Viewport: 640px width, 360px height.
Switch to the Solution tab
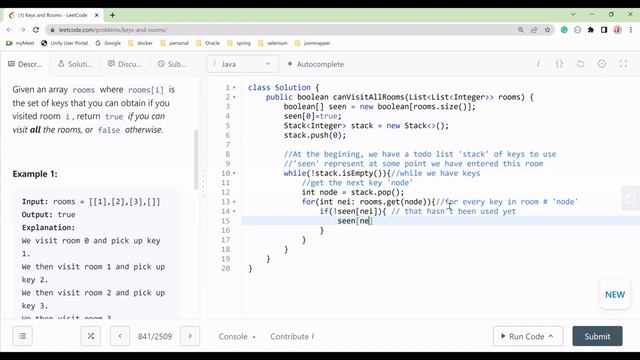pyautogui.click(x=76, y=64)
